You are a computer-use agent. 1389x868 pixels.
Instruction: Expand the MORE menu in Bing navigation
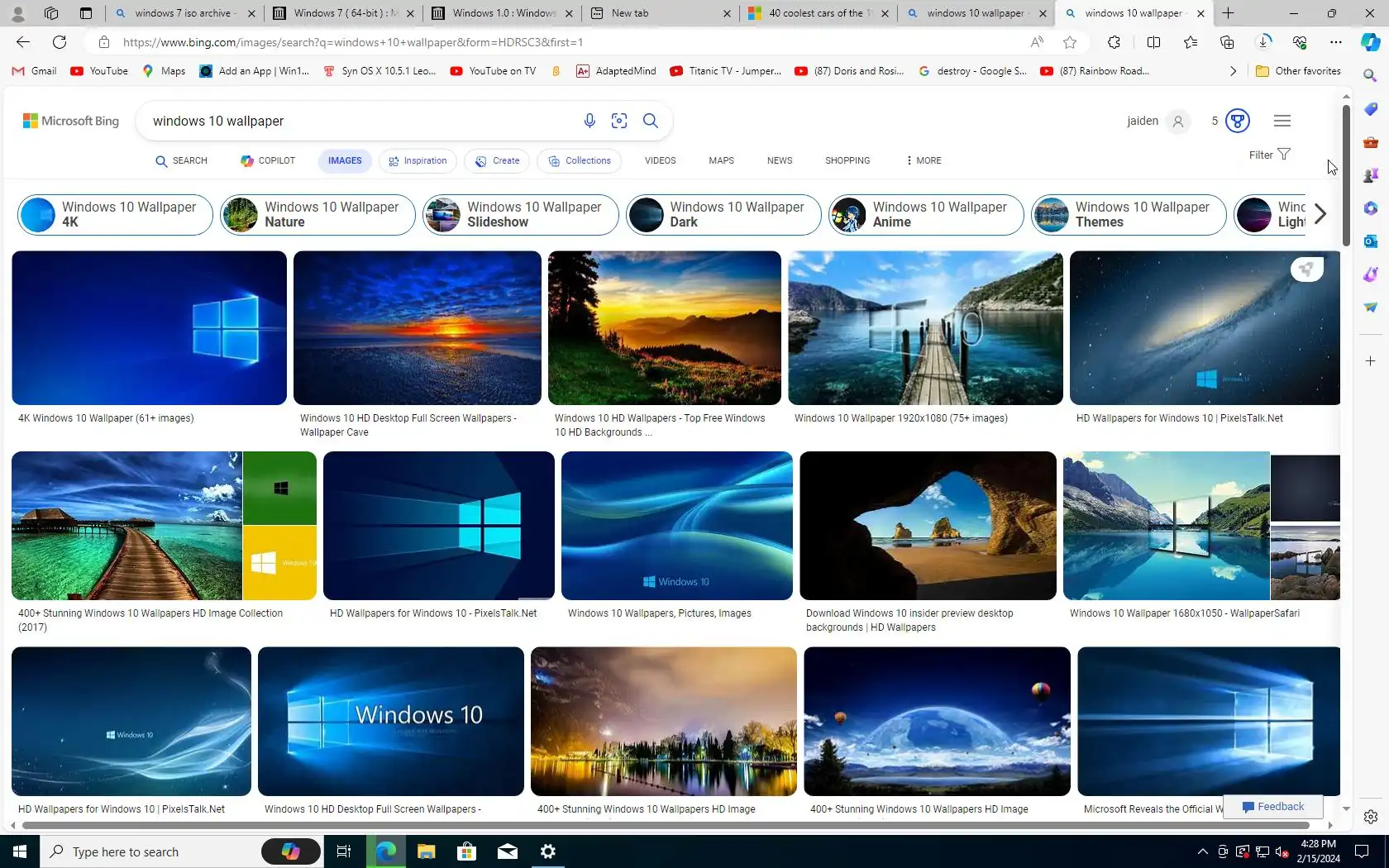924,160
